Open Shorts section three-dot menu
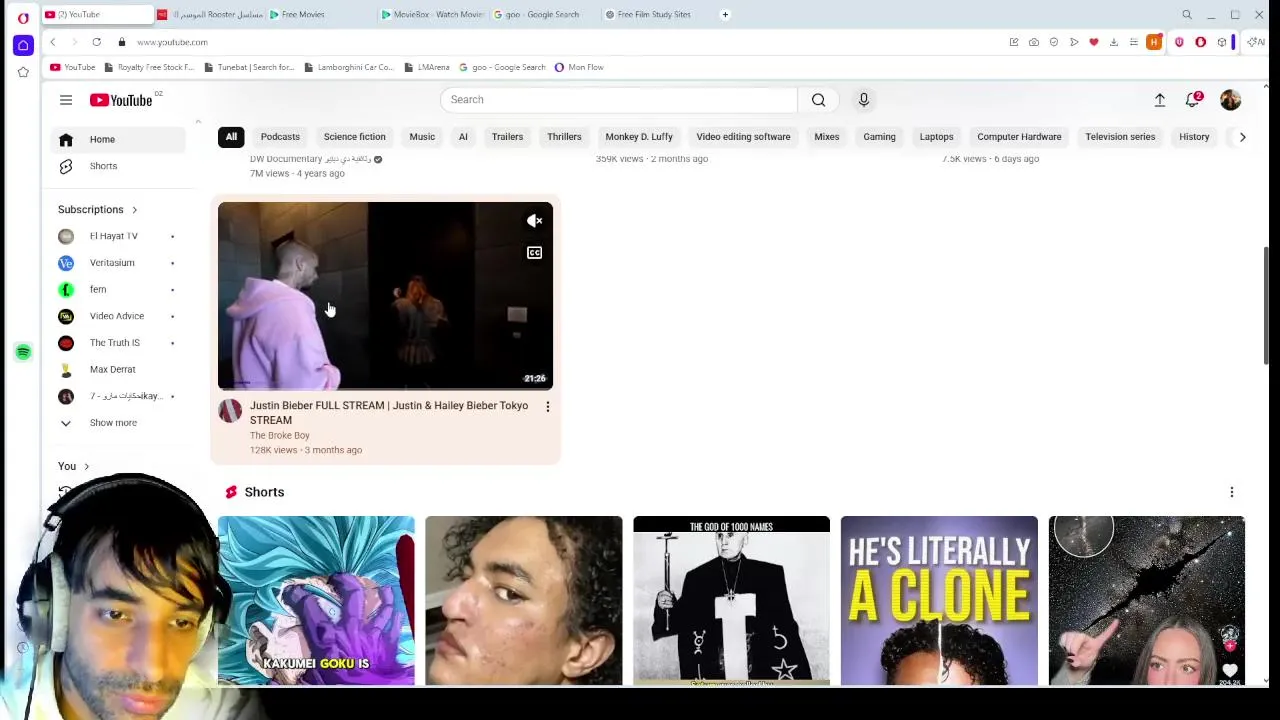The image size is (1280, 720). coord(1231,492)
